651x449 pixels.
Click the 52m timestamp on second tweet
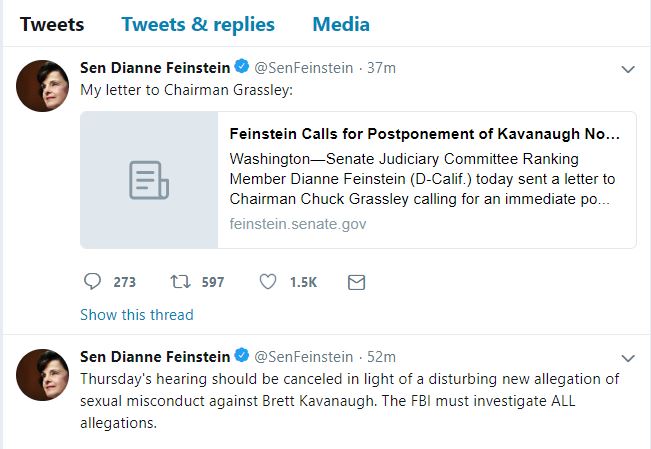click(382, 357)
